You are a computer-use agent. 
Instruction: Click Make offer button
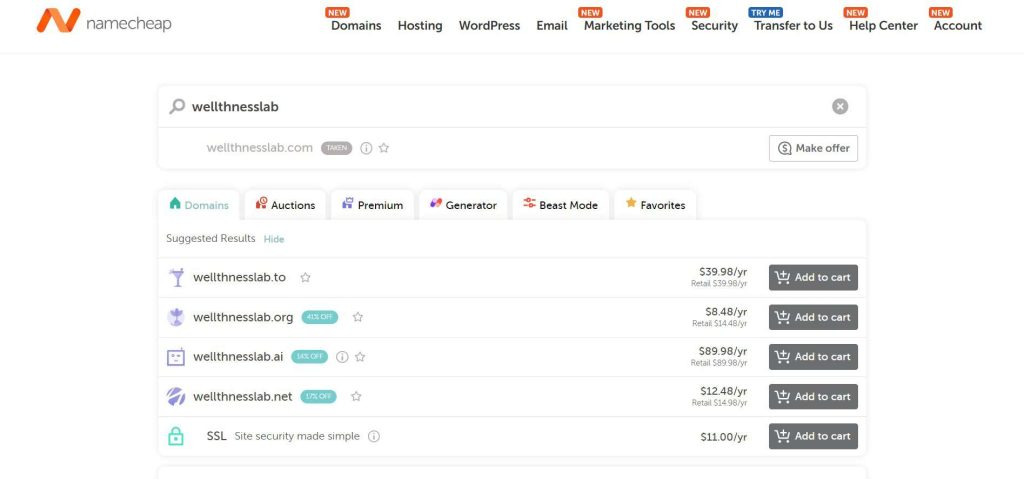click(x=813, y=148)
